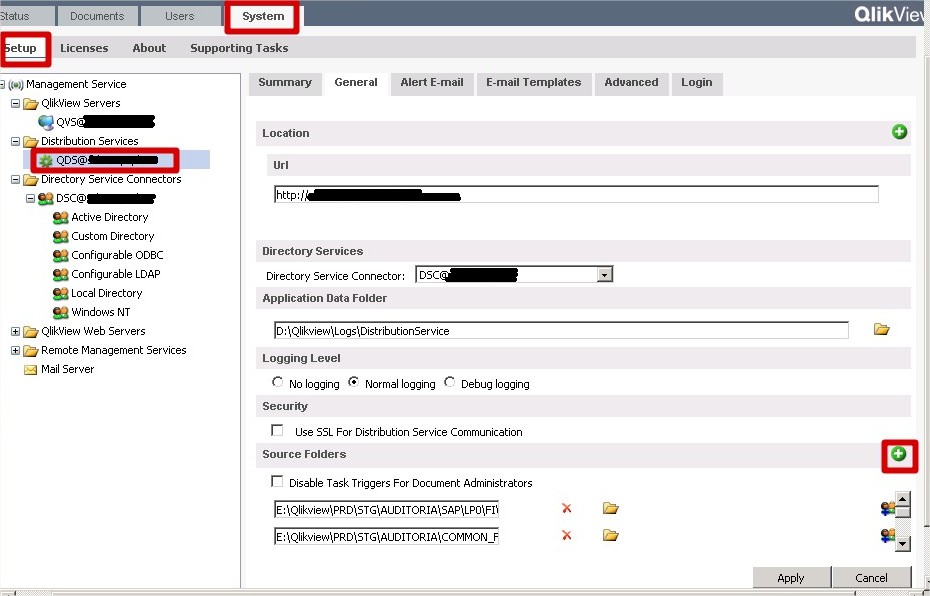Viewport: 930px width, 596px height.
Task: Add a new source folder with green plus
Action: click(899, 454)
